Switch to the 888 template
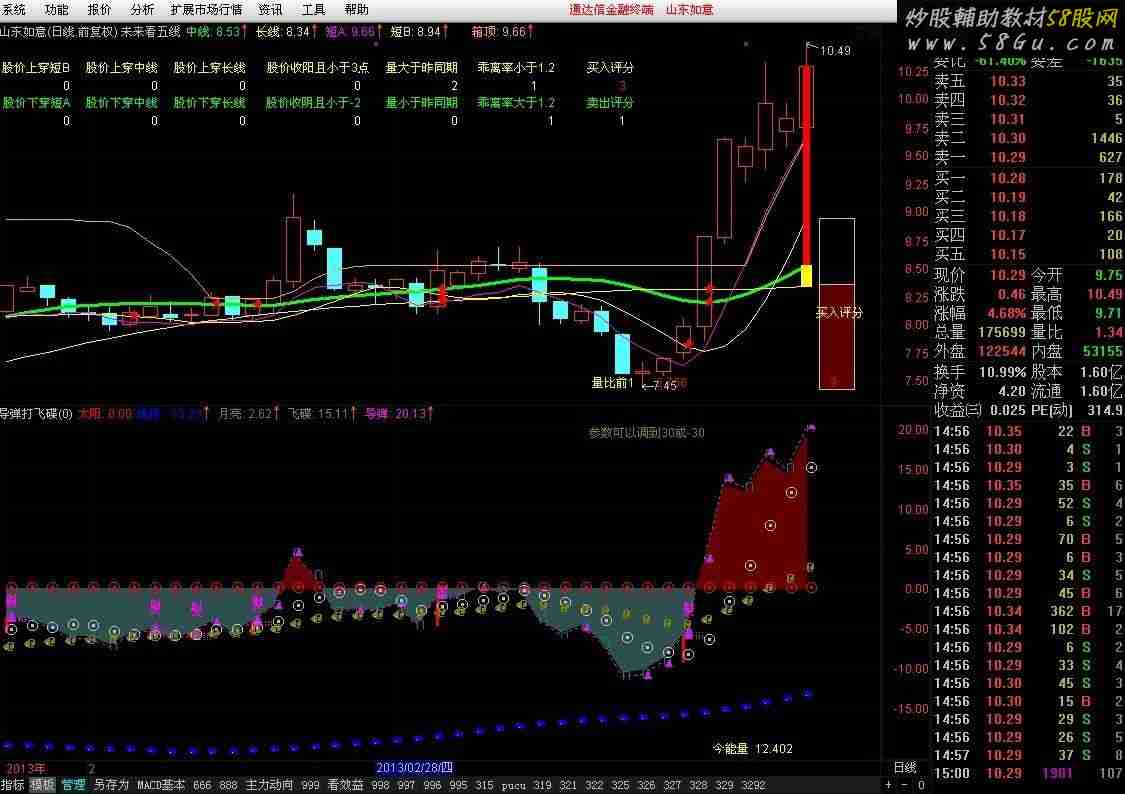Viewport: 1125px width, 794px height. point(228,785)
